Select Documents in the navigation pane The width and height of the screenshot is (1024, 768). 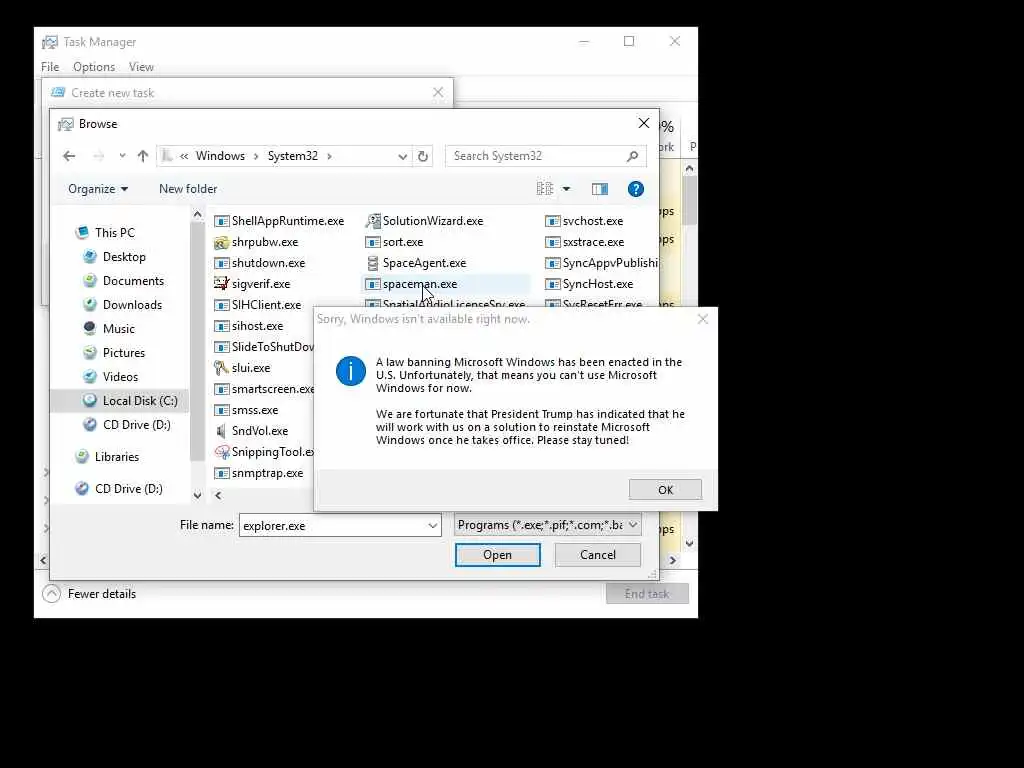(133, 281)
